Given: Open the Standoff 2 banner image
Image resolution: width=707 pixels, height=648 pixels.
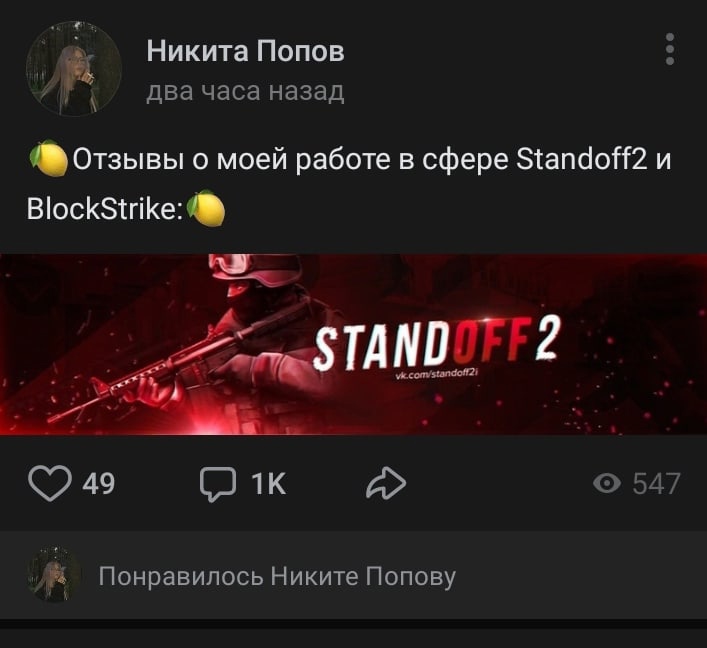Looking at the screenshot, I should (x=354, y=345).
